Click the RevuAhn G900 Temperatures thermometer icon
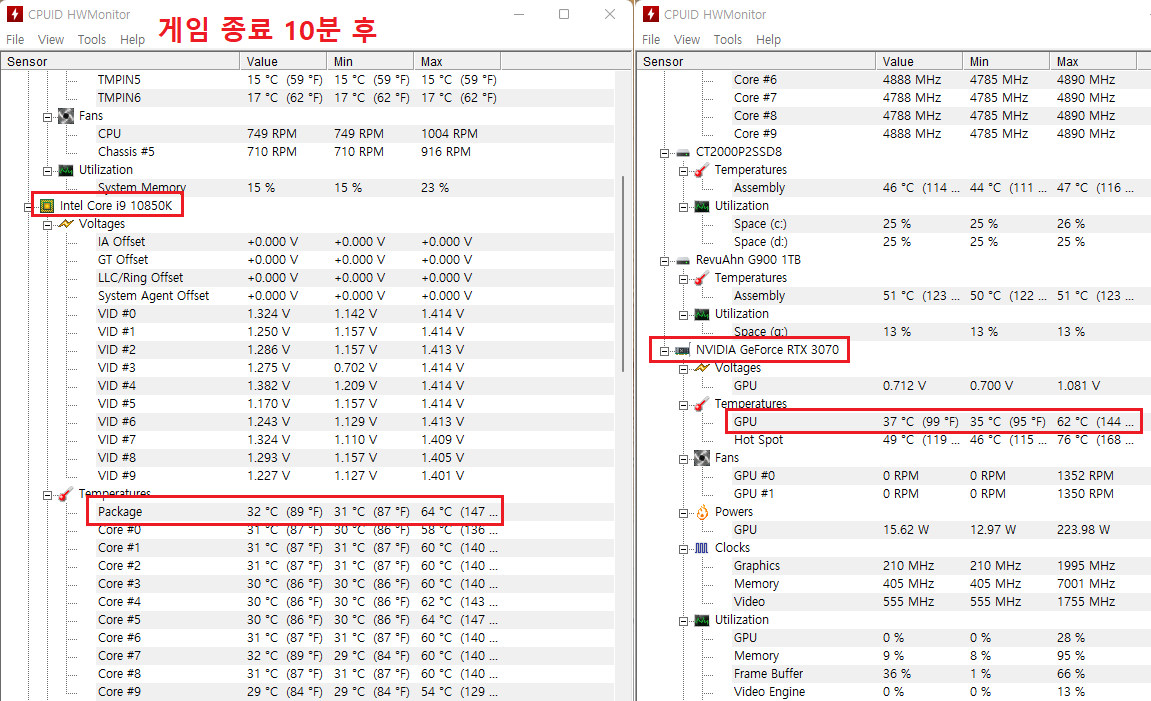Viewport: 1151px width, 701px height. pos(702,278)
